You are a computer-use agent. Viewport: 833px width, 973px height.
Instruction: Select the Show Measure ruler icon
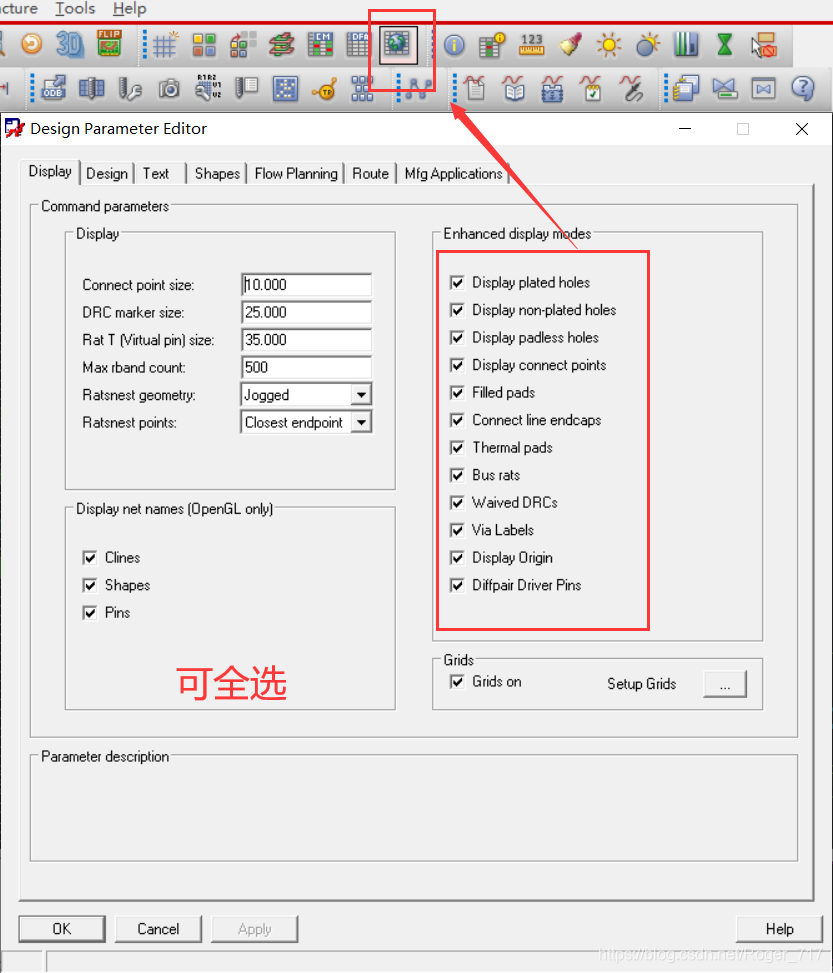click(x=531, y=45)
